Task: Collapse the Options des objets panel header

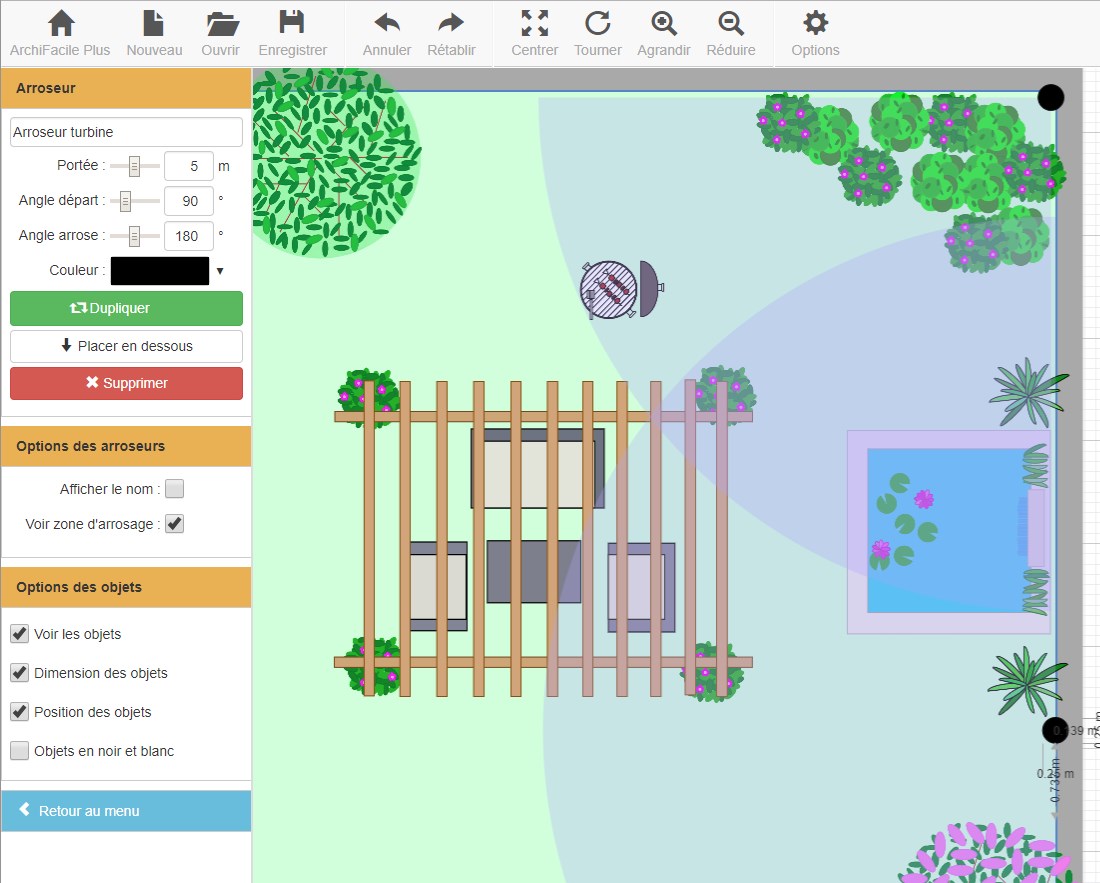Action: tap(126, 587)
